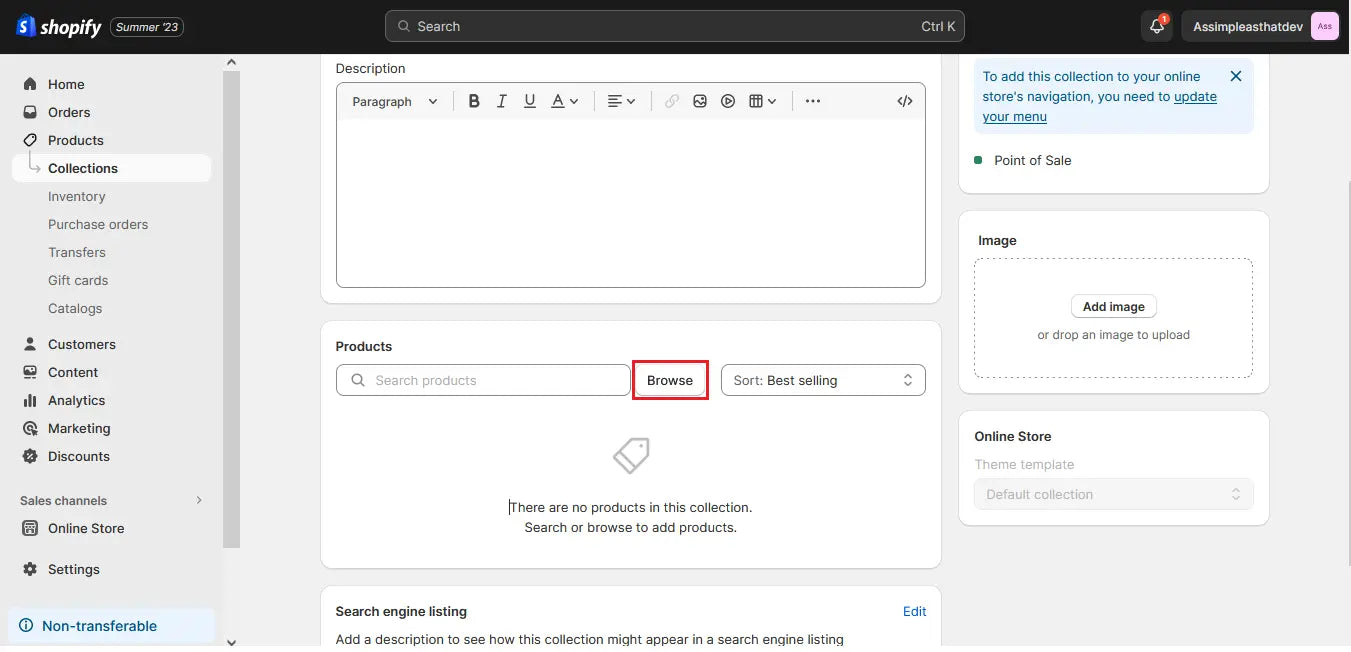Apply italic formatting to description text
This screenshot has width=1351, height=652.
coord(501,100)
